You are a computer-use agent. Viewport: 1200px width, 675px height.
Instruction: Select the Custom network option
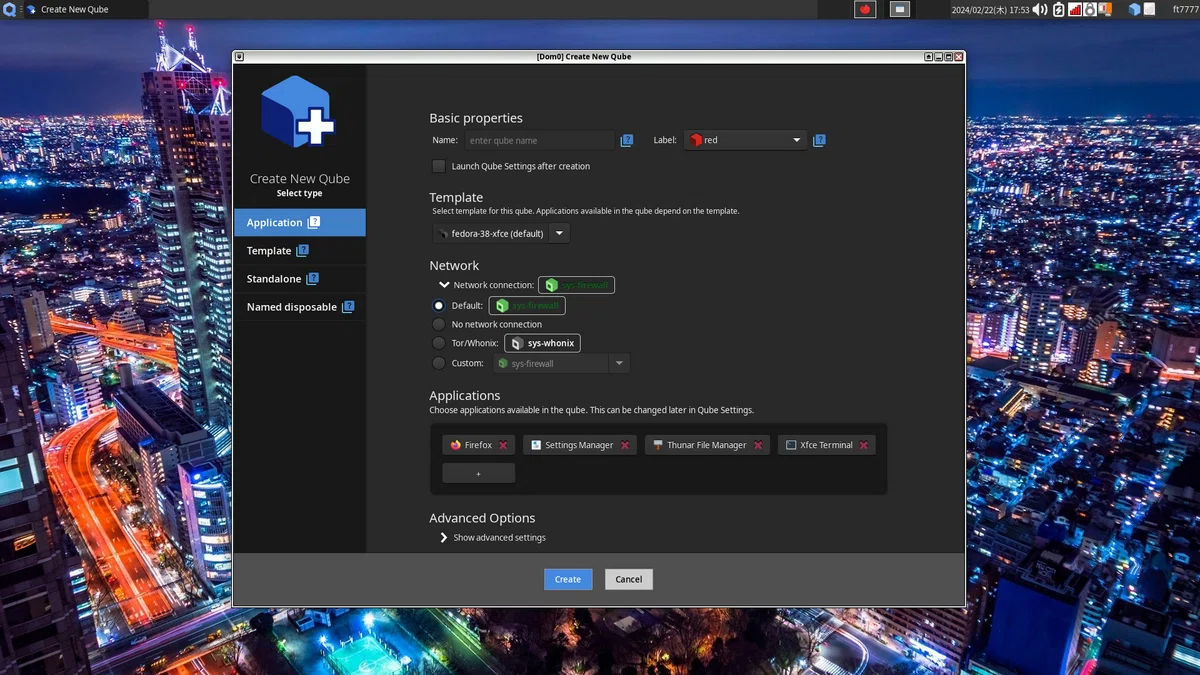439,363
